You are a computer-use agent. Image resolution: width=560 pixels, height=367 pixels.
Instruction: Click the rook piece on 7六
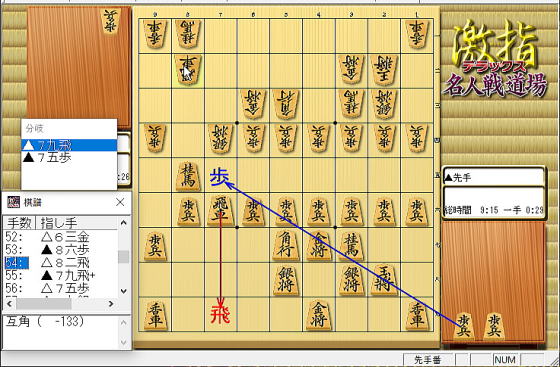point(221,211)
